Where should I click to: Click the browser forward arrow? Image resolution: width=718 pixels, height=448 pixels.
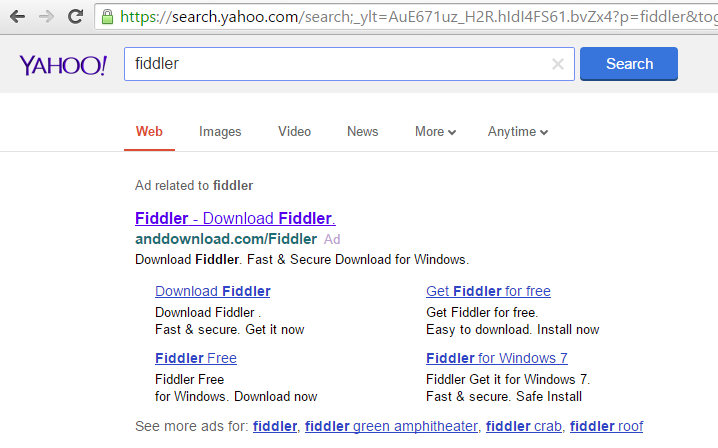click(x=46, y=16)
